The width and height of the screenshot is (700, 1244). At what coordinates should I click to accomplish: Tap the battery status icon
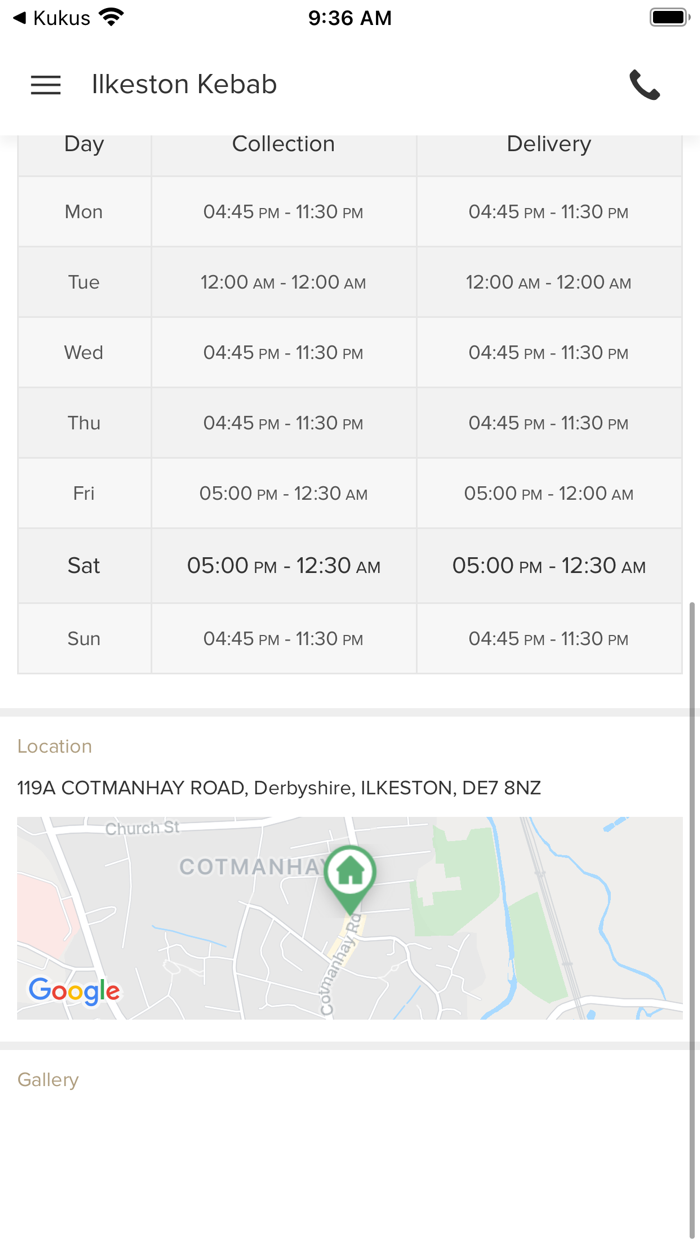click(668, 18)
